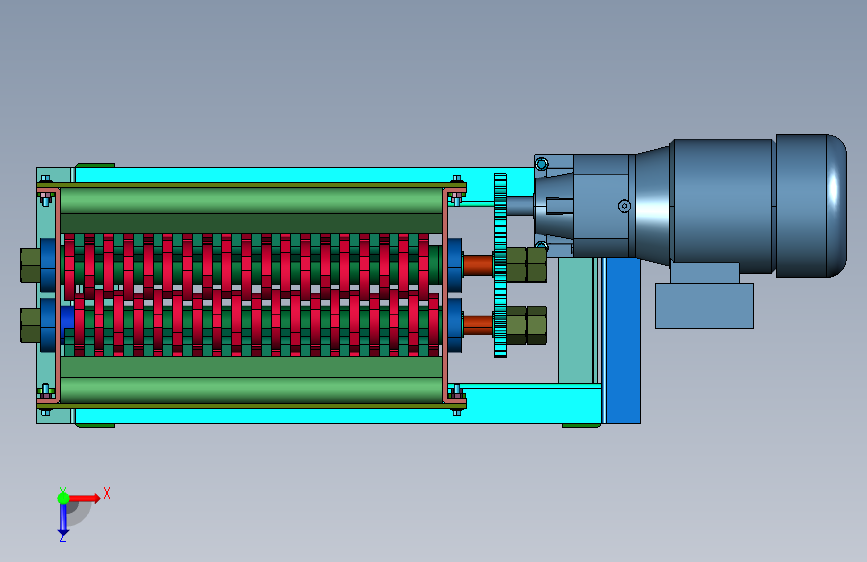Pick the top-left corner bolt of housing
The width and height of the screenshot is (867, 562).
(x=45, y=179)
